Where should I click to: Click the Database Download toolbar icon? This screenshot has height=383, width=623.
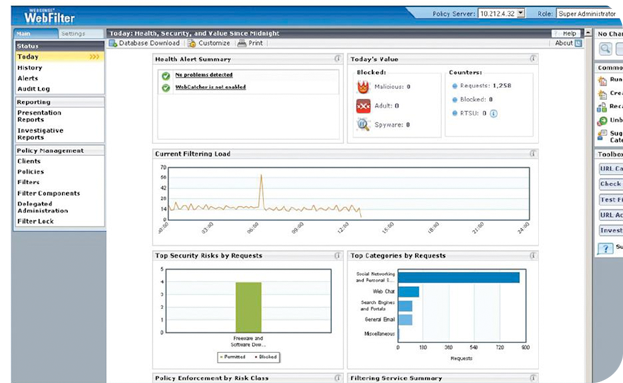pos(113,43)
